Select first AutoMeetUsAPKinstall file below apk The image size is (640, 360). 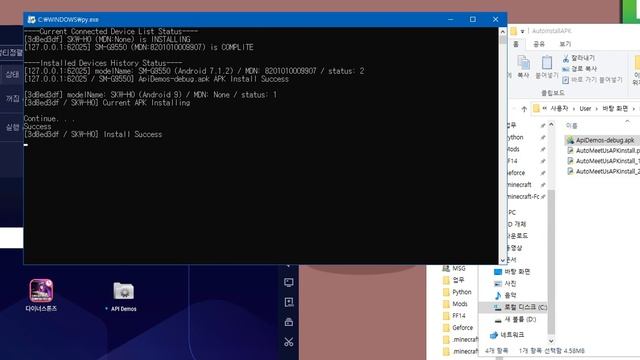pyautogui.click(x=603, y=151)
